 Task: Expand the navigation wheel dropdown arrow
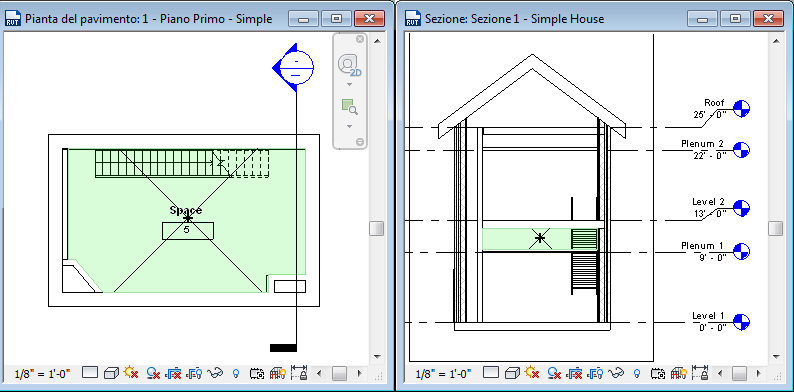tap(349, 85)
